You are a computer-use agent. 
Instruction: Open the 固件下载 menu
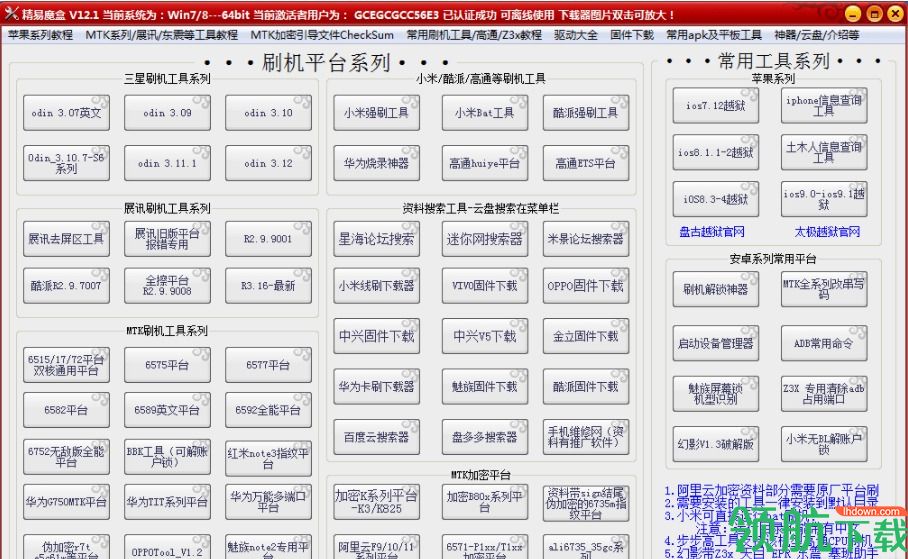(632, 35)
